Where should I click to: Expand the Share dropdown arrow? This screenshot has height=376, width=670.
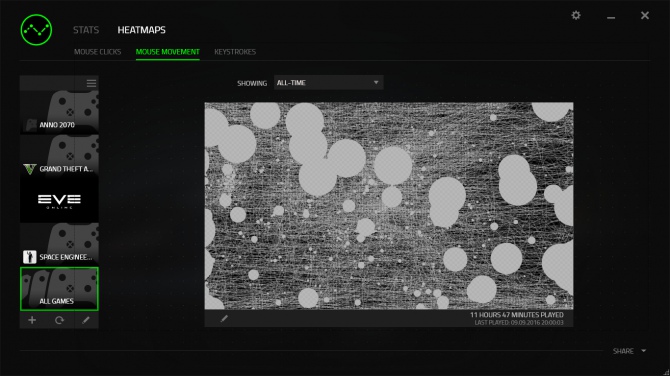click(644, 351)
